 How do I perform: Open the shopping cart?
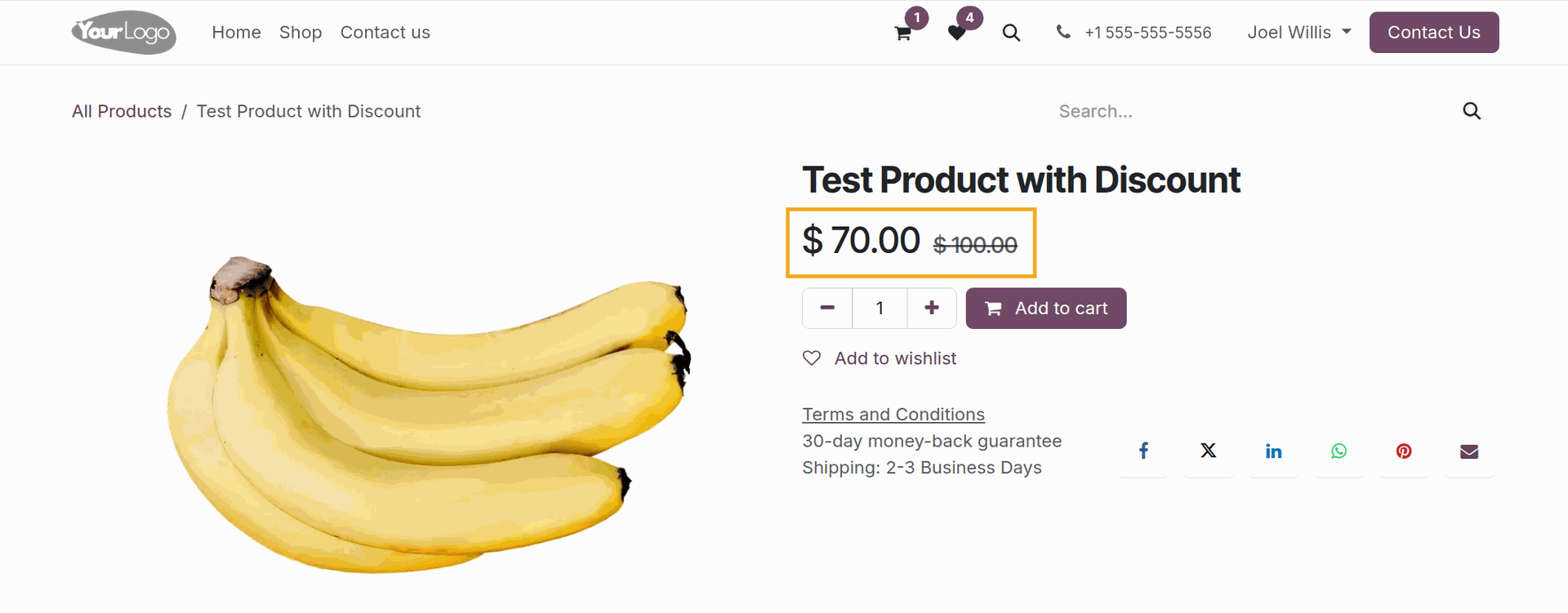pyautogui.click(x=902, y=33)
